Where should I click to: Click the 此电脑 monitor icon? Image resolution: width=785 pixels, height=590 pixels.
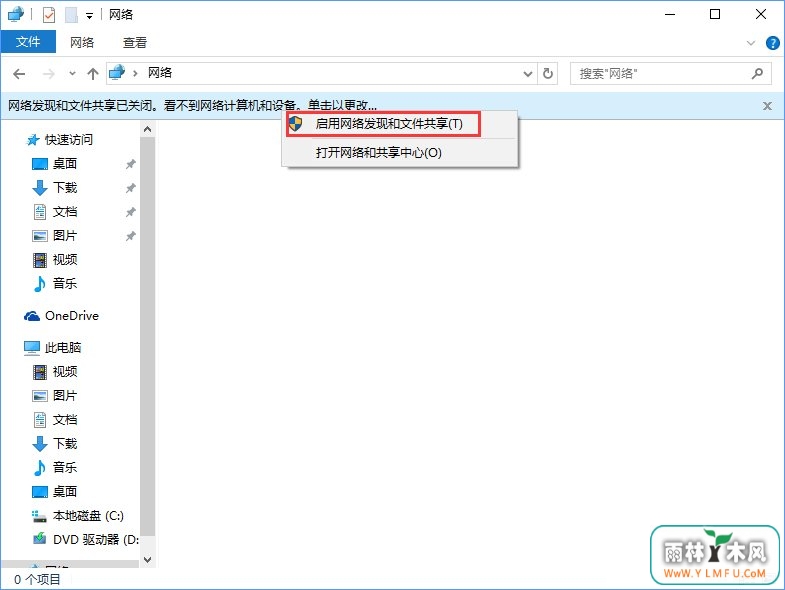click(x=32, y=348)
